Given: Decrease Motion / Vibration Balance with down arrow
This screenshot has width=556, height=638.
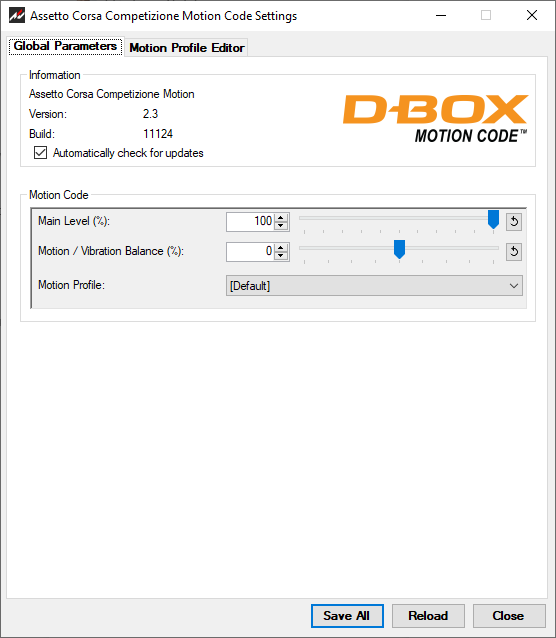Looking at the screenshot, I should pyautogui.click(x=280, y=256).
